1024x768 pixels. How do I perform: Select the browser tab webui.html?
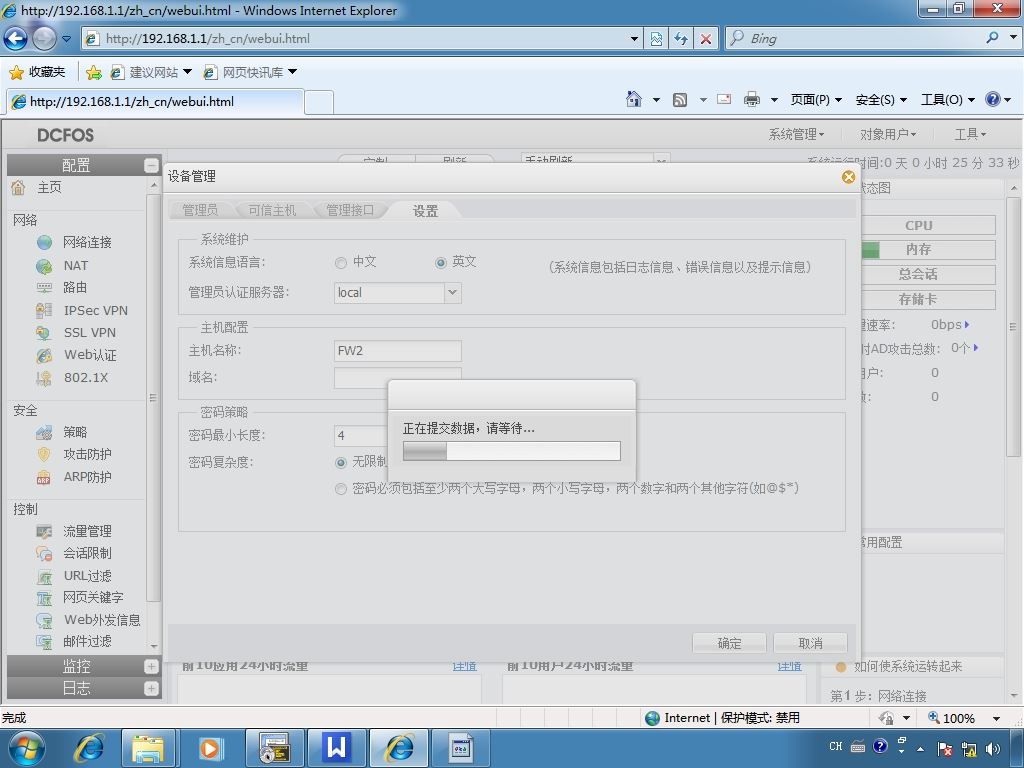click(x=155, y=102)
